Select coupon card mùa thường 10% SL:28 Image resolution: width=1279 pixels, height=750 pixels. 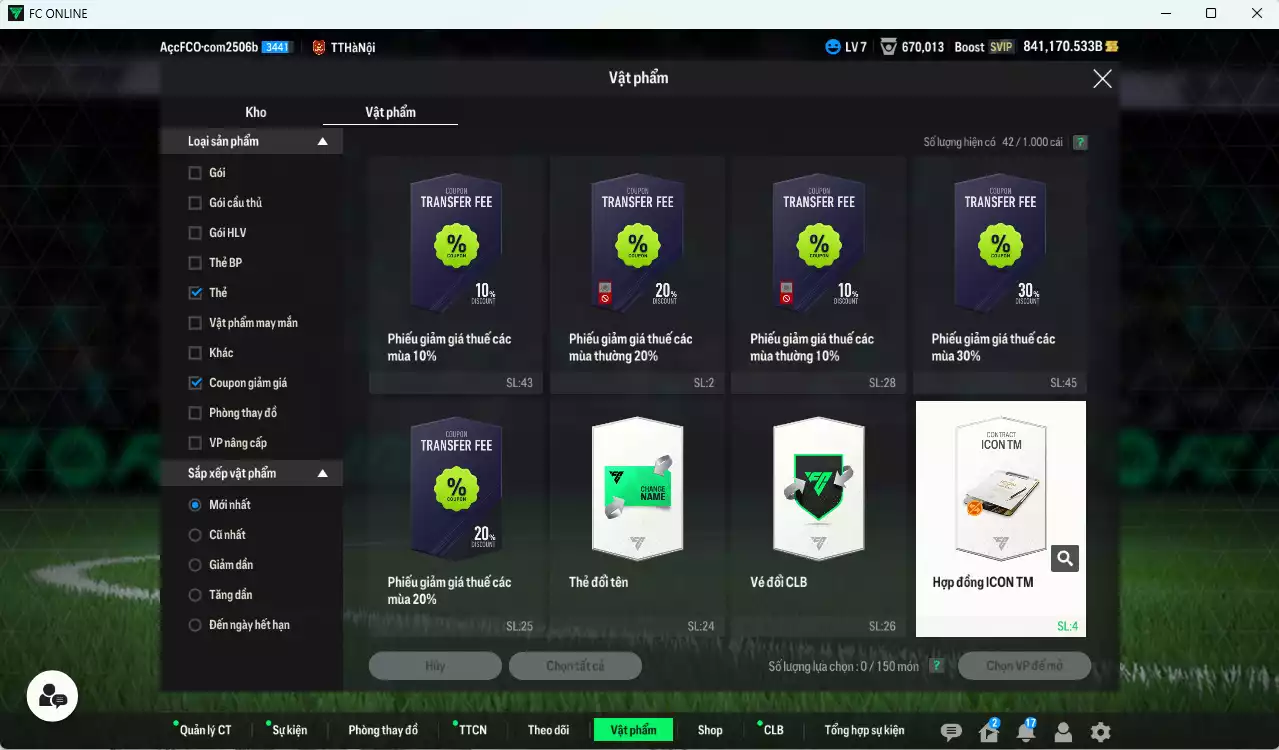click(818, 275)
